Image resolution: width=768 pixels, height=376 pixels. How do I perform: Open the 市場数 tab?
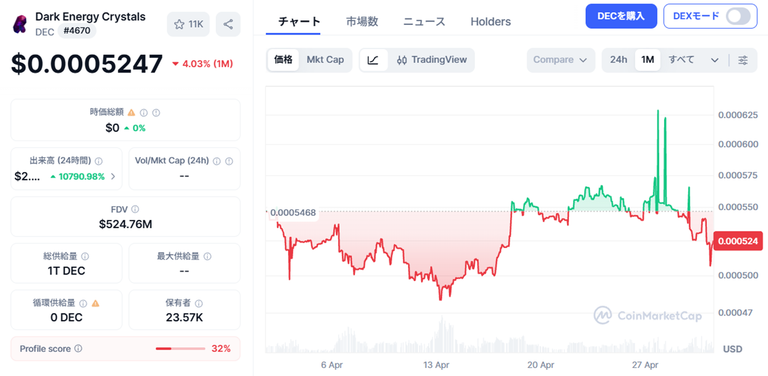click(x=362, y=22)
